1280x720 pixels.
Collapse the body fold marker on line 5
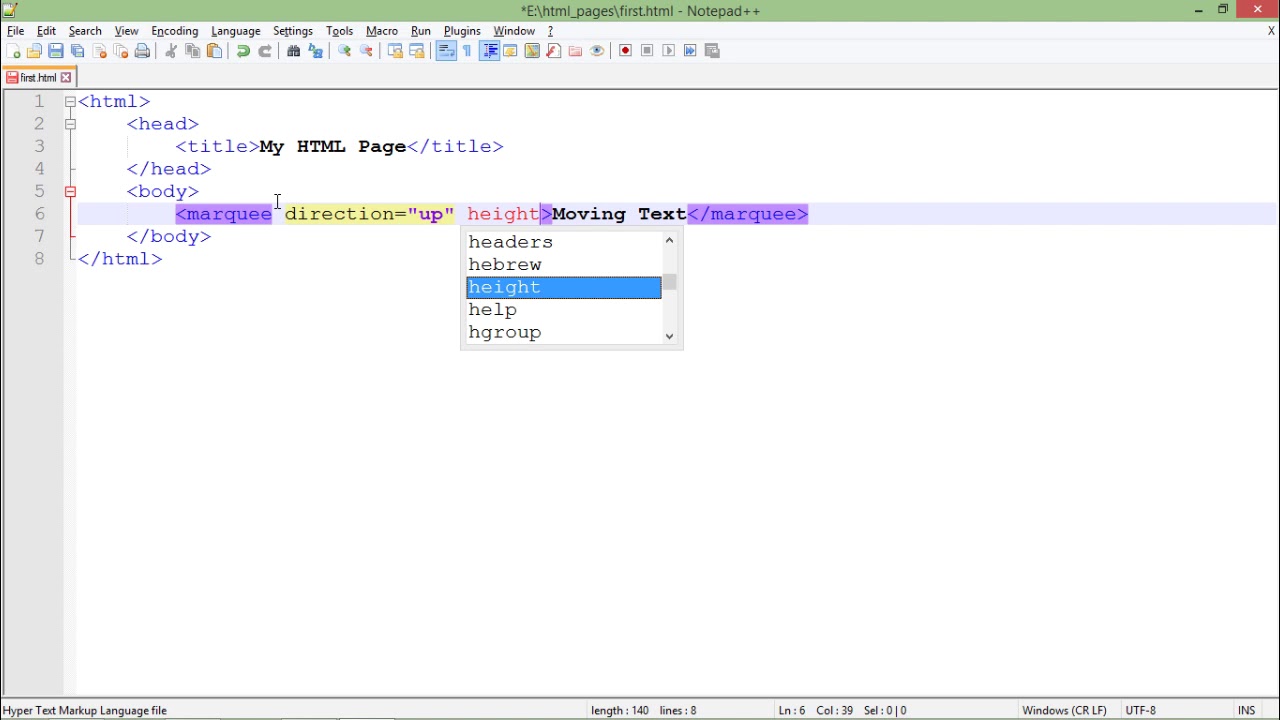click(x=70, y=191)
